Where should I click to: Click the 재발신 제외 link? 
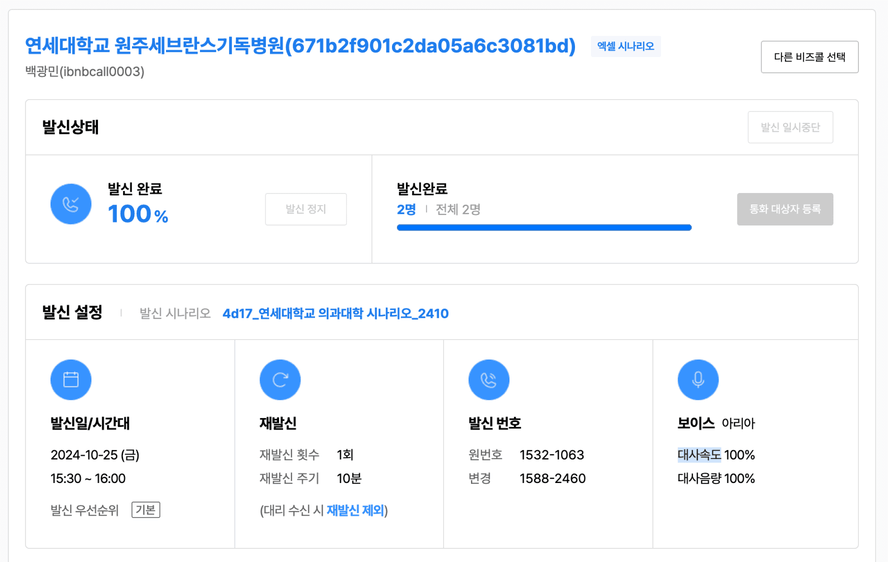(355, 510)
